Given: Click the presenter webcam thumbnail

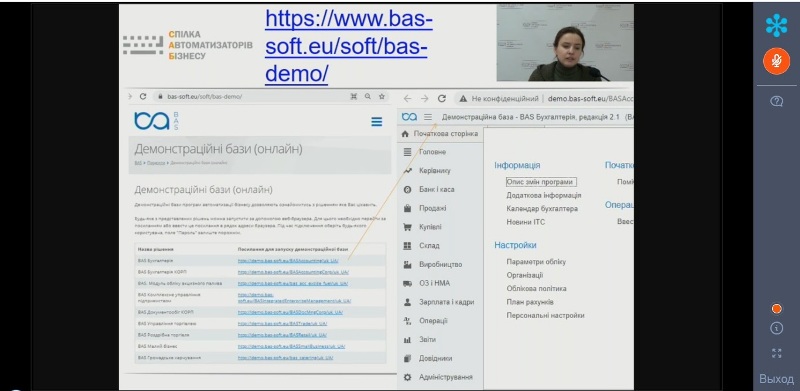Looking at the screenshot, I should point(565,43).
